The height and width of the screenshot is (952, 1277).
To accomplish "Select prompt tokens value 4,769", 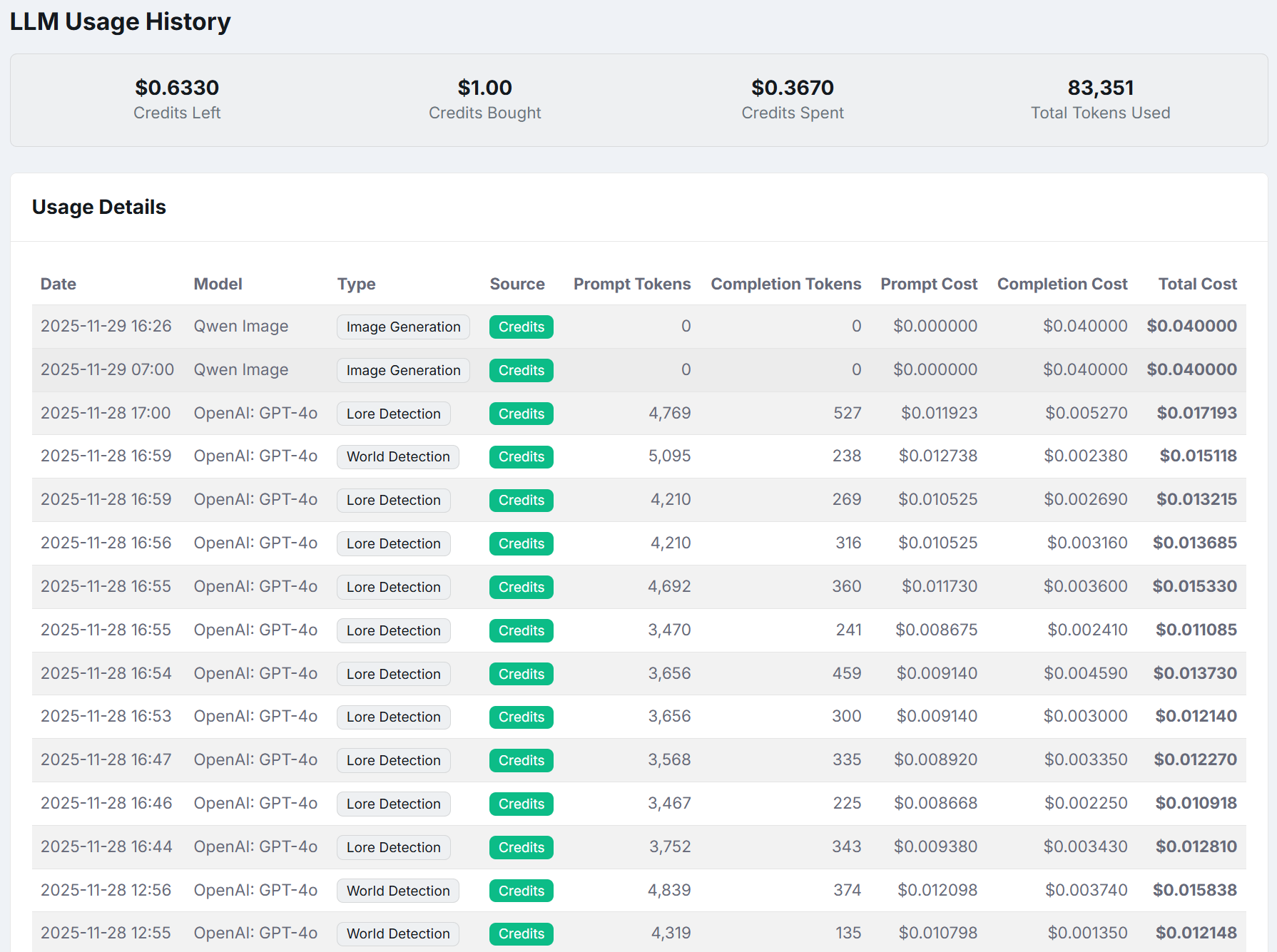I will [670, 413].
